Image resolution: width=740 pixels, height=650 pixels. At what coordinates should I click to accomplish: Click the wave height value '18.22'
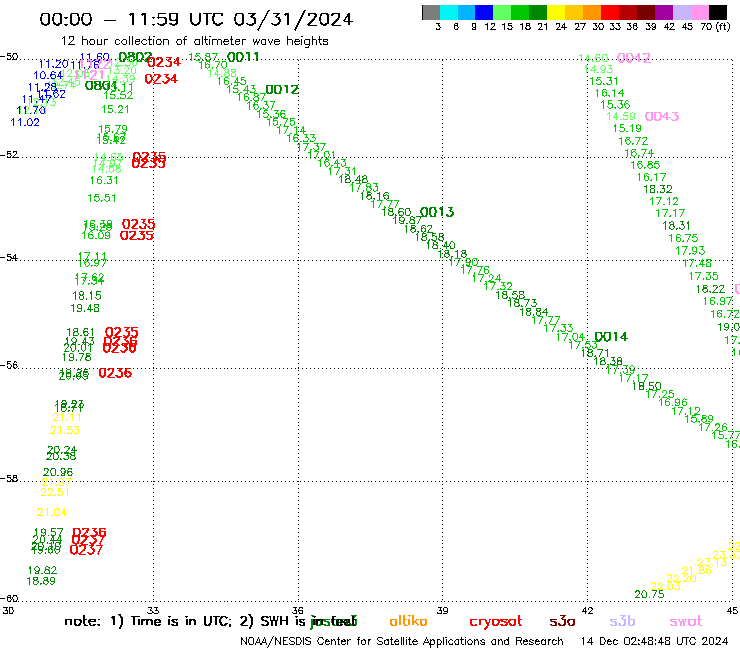(710, 289)
